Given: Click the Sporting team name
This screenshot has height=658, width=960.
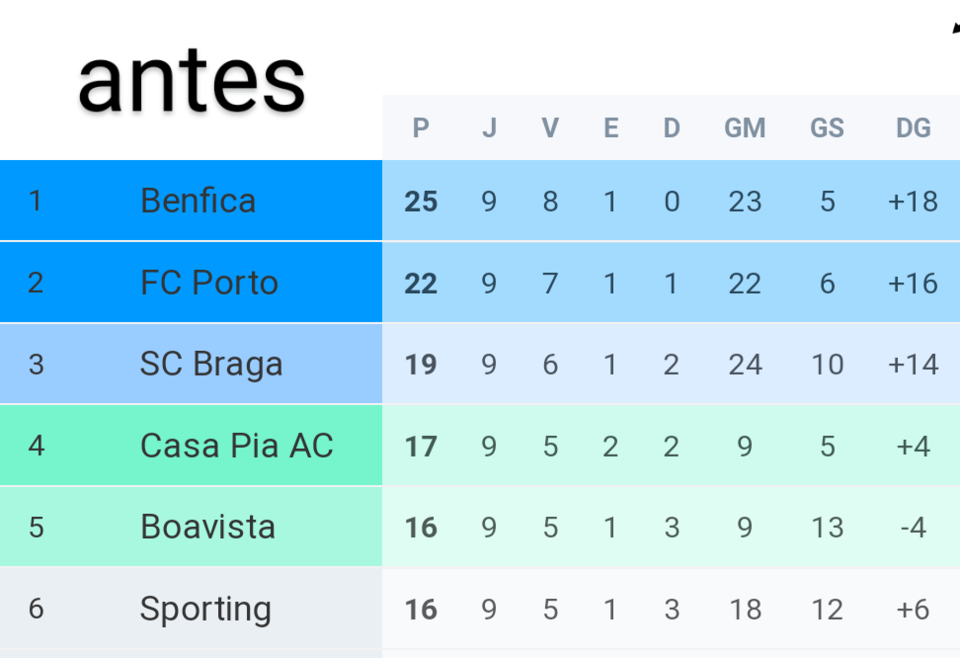Looking at the screenshot, I should [x=206, y=608].
